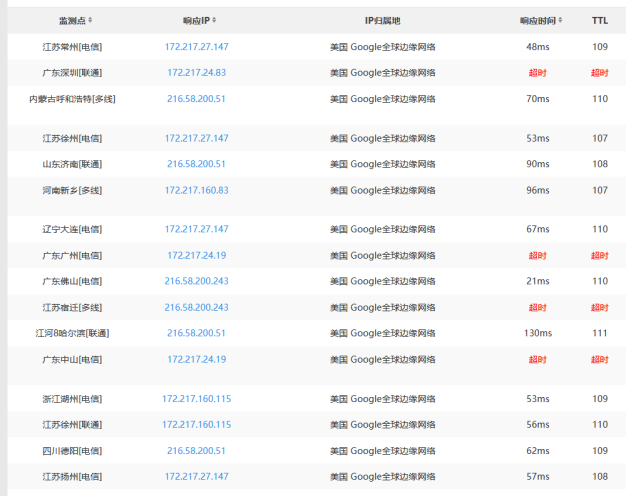Viewport: 626px width, 496px height.
Task: Sort by 响应时间 column sort arrows
Action: click(x=561, y=20)
